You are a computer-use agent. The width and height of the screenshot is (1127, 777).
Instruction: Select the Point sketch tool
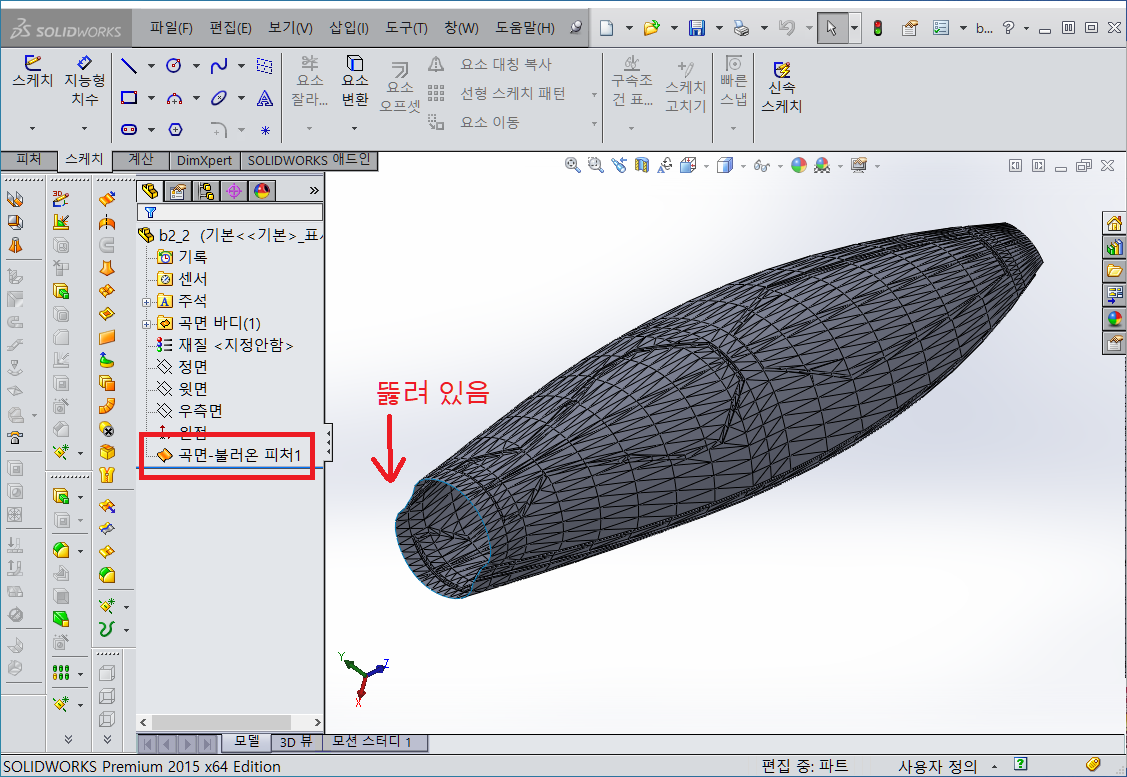coord(265,130)
